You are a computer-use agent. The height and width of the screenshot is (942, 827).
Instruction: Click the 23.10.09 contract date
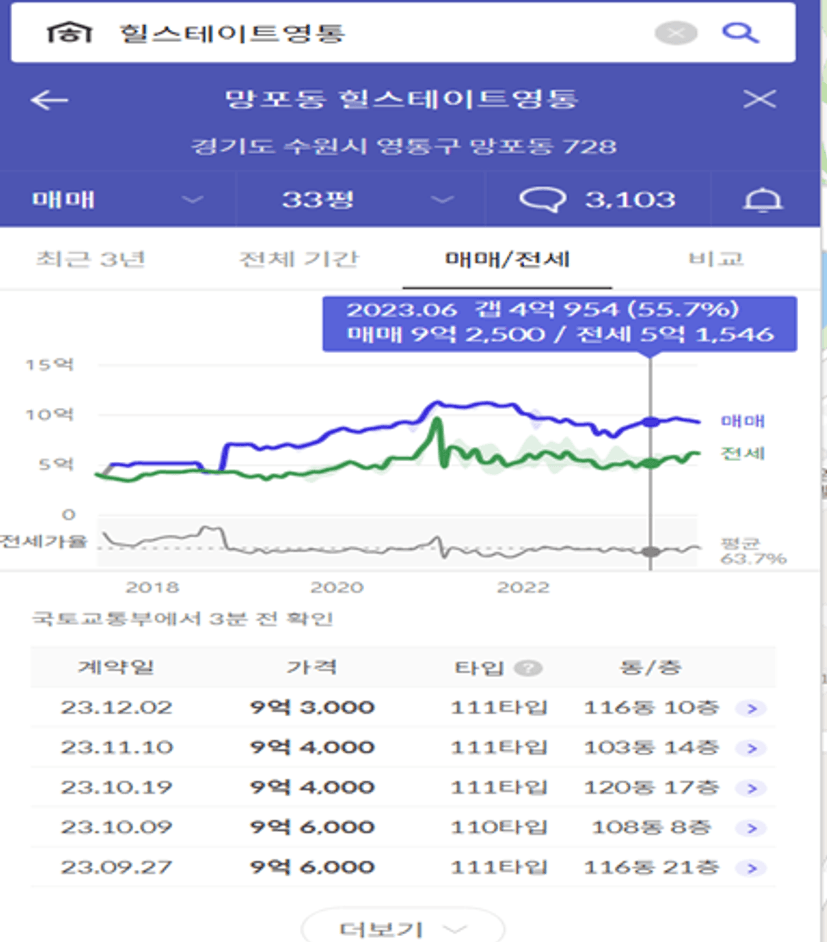pos(117,827)
